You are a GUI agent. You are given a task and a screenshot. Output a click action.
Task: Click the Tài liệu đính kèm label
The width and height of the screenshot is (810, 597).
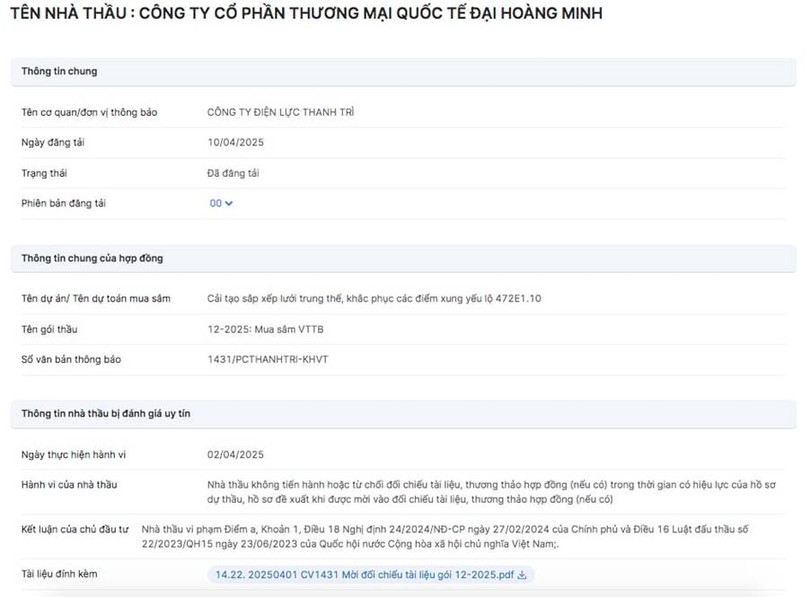[59, 574]
